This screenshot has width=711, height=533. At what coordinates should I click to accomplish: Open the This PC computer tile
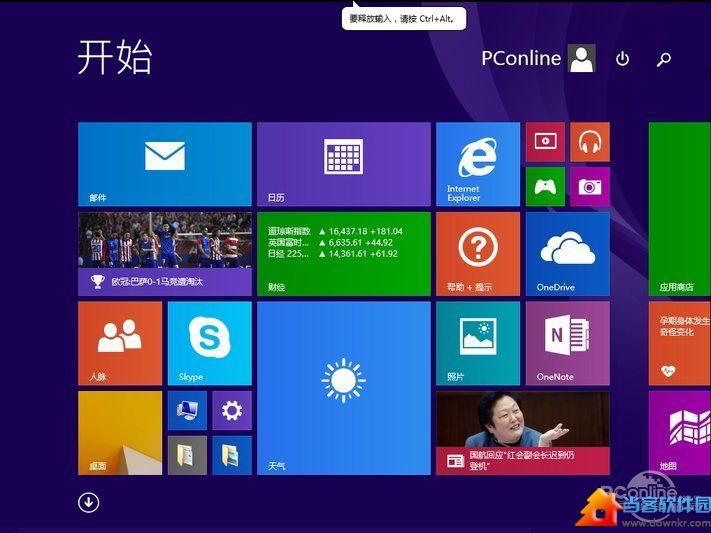[x=187, y=411]
